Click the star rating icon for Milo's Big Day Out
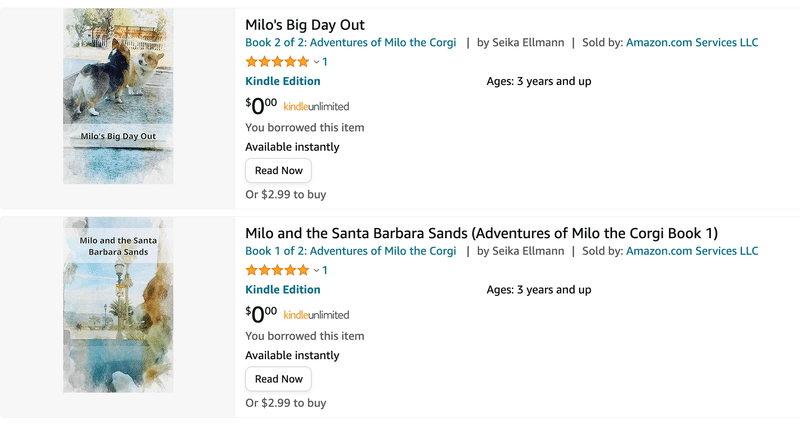 pos(277,62)
